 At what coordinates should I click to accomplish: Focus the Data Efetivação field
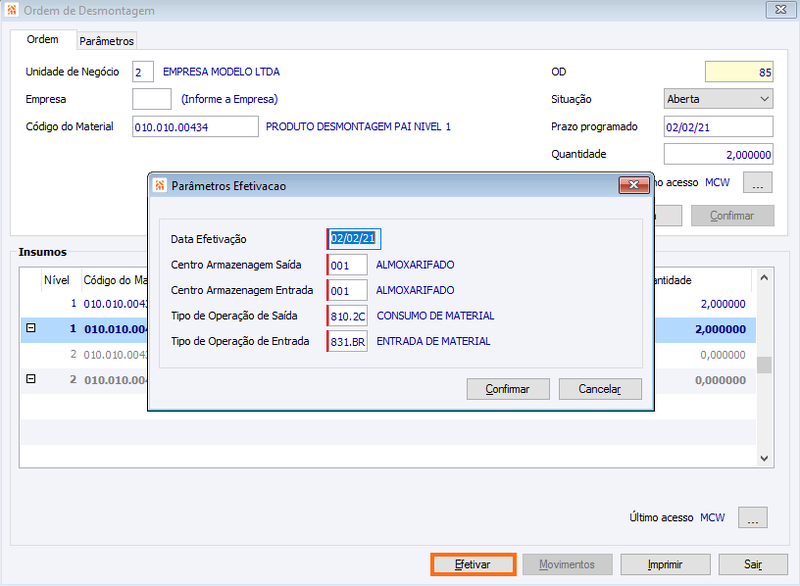[354, 239]
